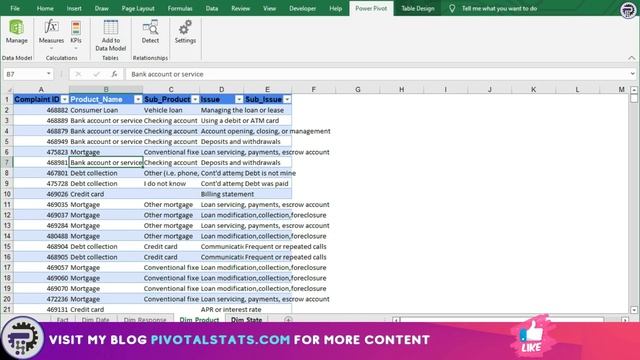Open the Complaint ID filter dropdown
Image resolution: width=640 pixels, height=360 pixels.
(64, 99)
